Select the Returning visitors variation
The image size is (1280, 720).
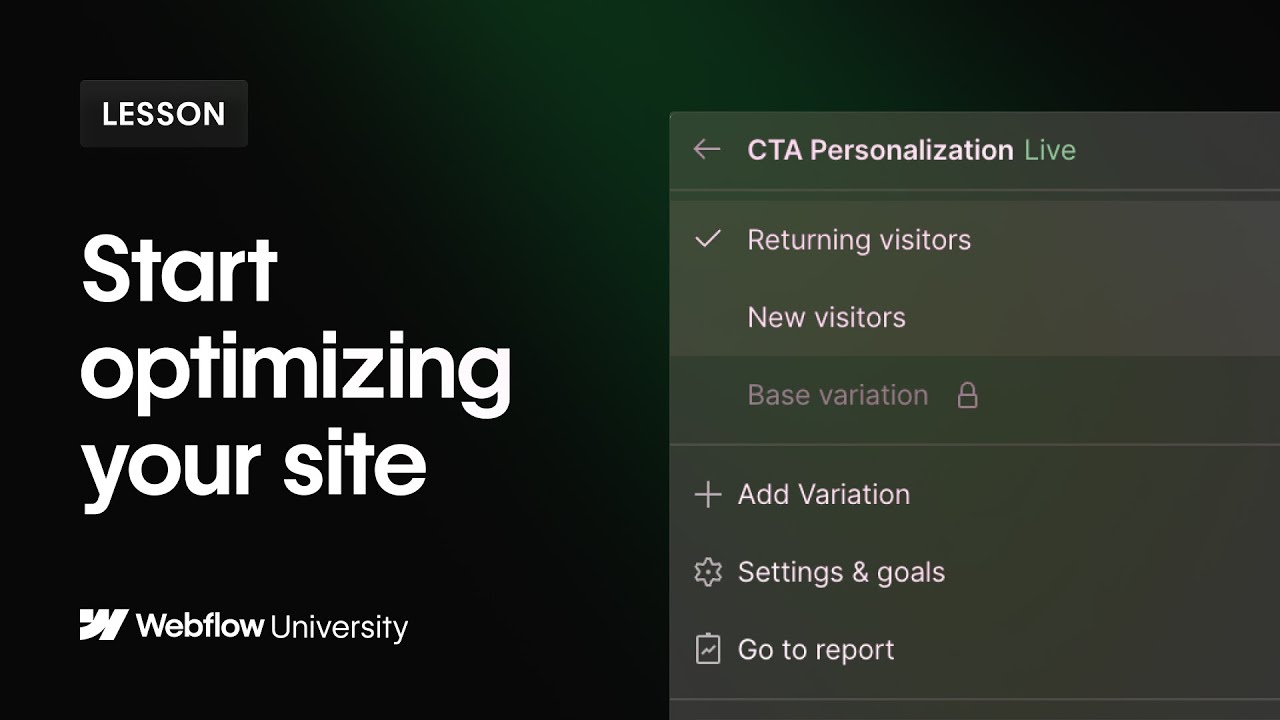[x=858, y=240]
